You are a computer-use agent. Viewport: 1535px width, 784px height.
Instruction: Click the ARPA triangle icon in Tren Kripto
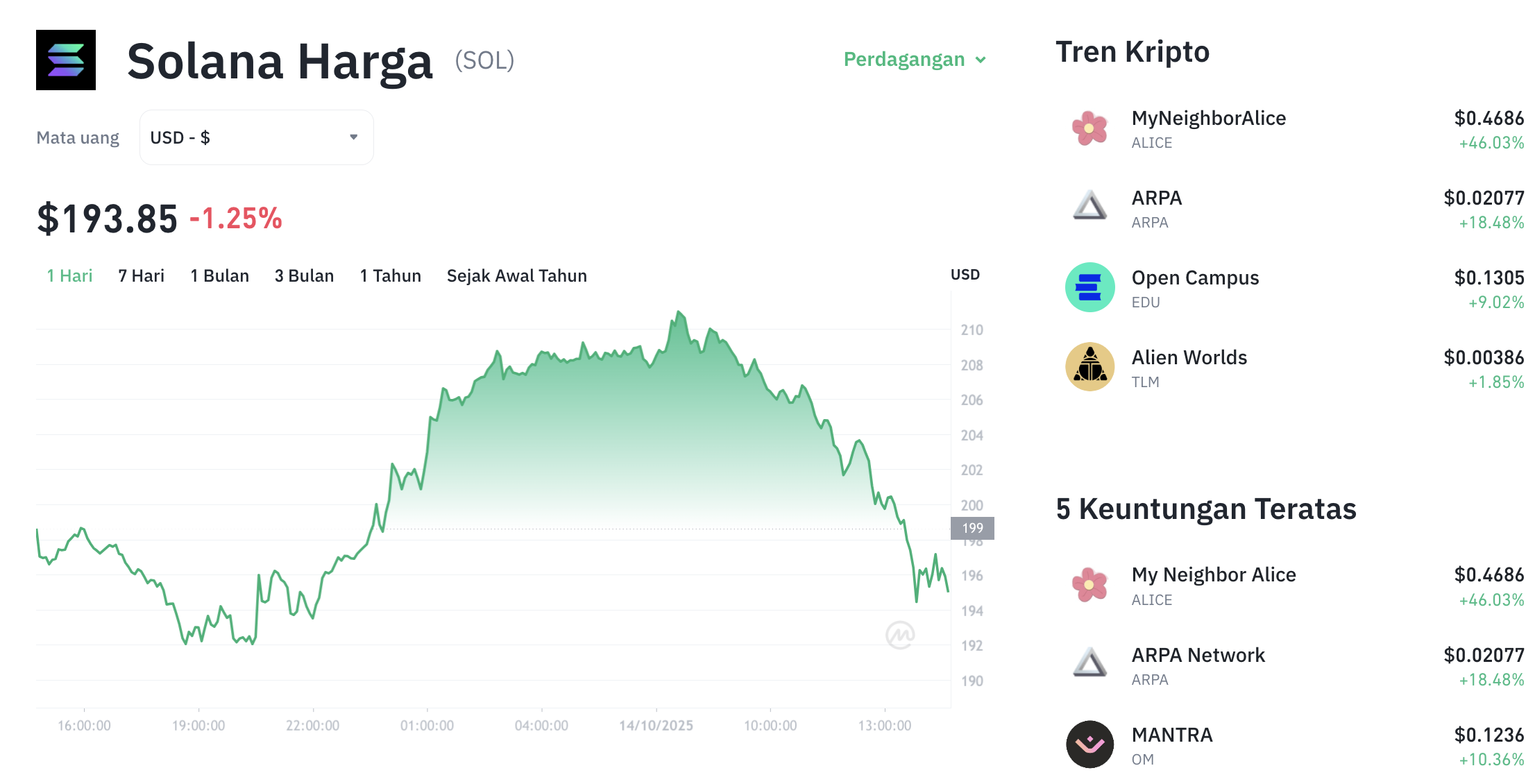pyautogui.click(x=1089, y=206)
